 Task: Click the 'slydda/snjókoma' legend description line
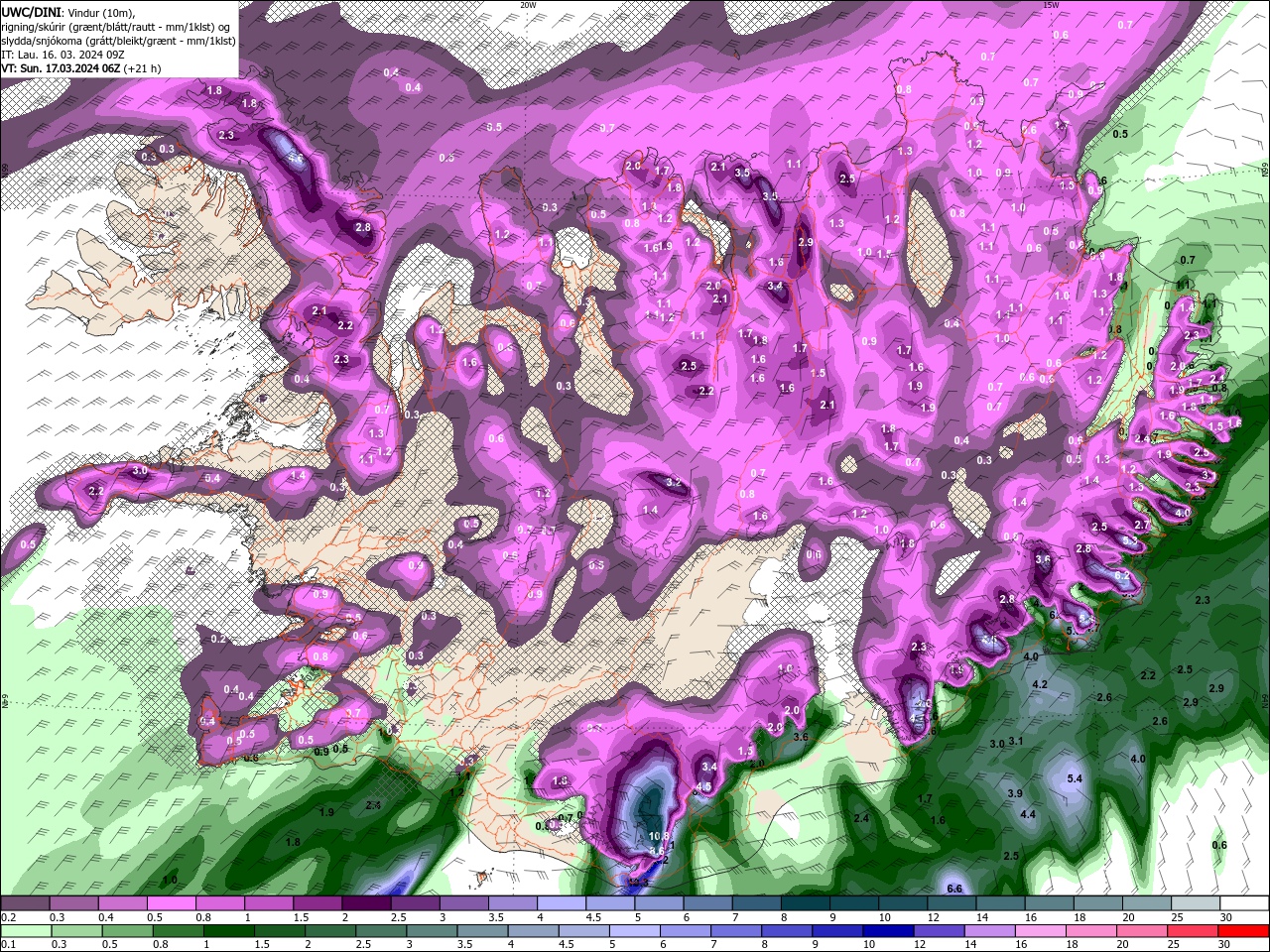click(118, 41)
